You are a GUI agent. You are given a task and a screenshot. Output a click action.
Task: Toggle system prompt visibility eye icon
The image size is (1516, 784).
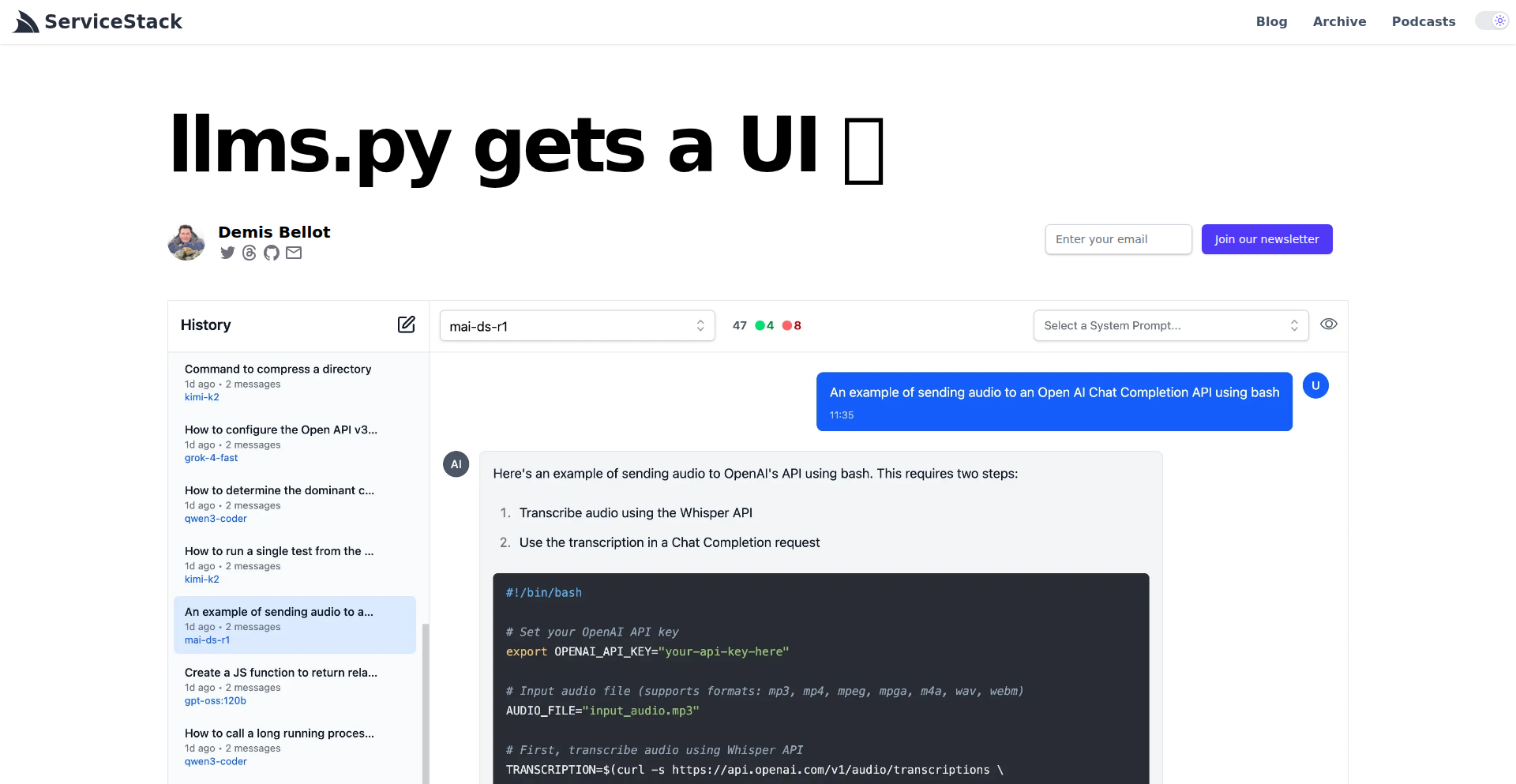(1329, 324)
